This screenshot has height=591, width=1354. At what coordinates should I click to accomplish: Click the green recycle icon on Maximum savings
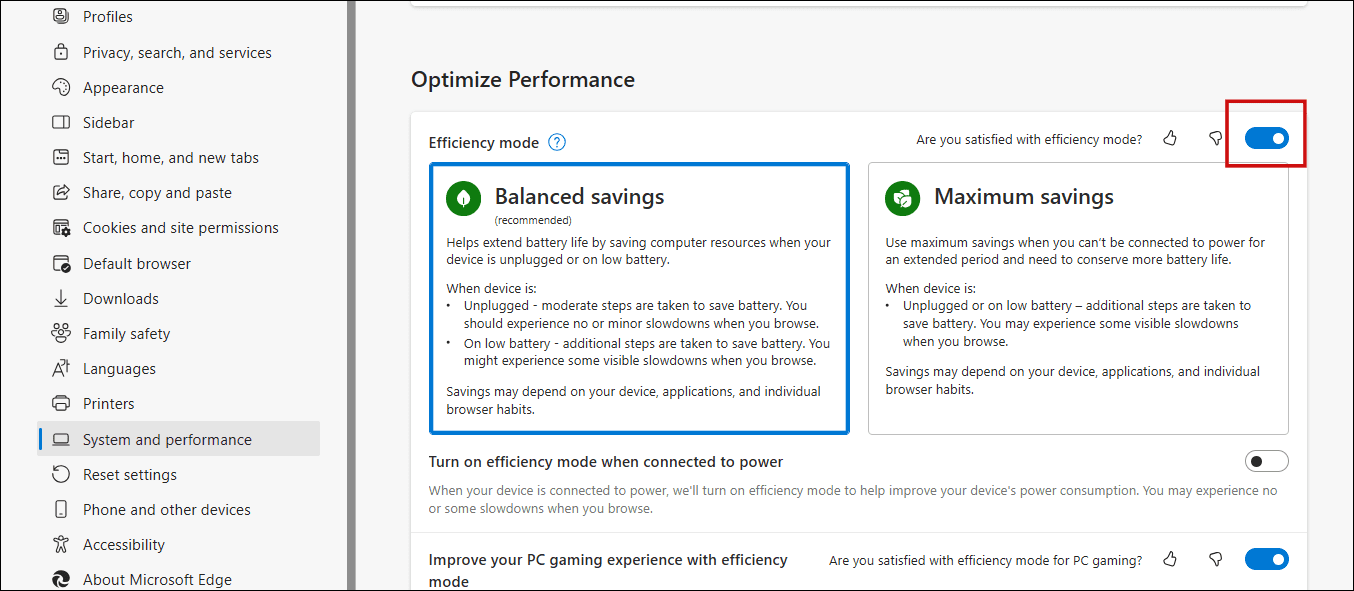902,198
